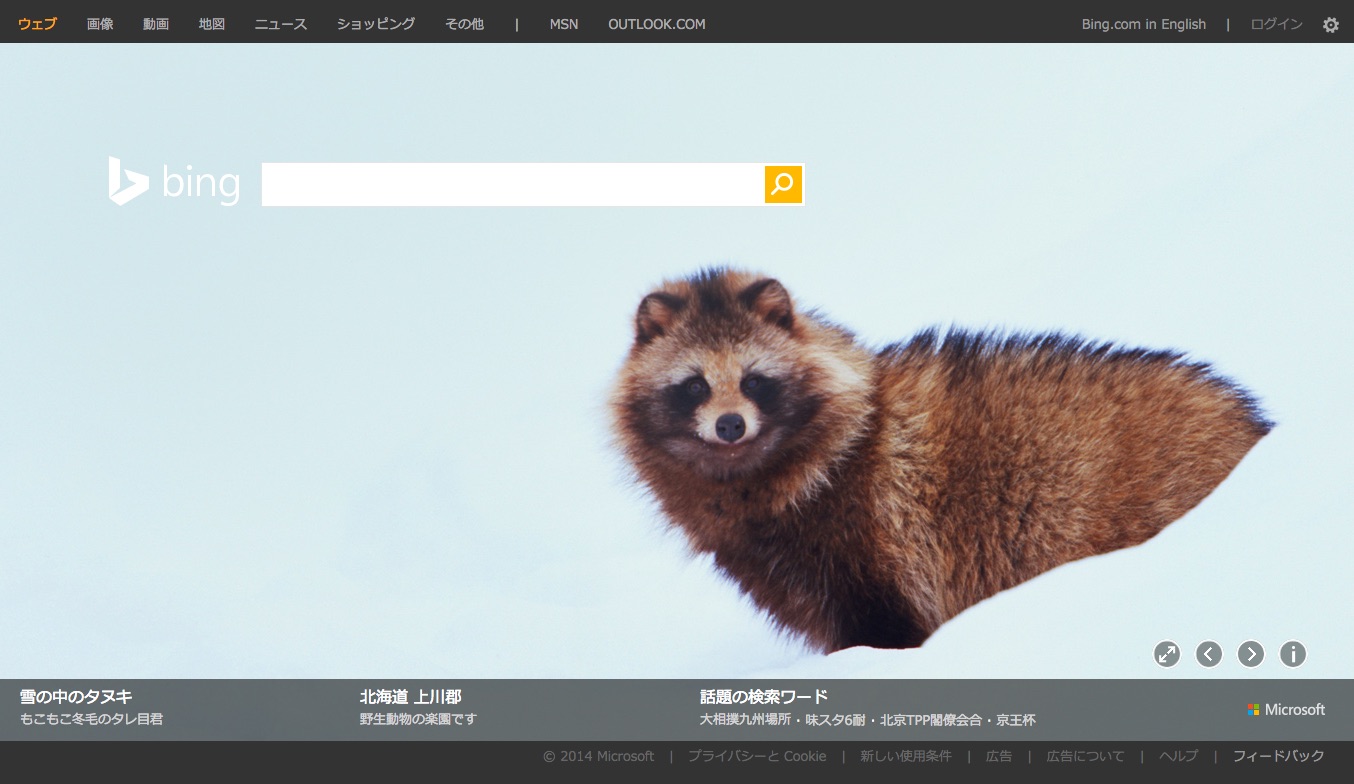The width and height of the screenshot is (1354, 784).
Task: Open the 雪の中のタヌキ image caption
Action: click(x=76, y=697)
